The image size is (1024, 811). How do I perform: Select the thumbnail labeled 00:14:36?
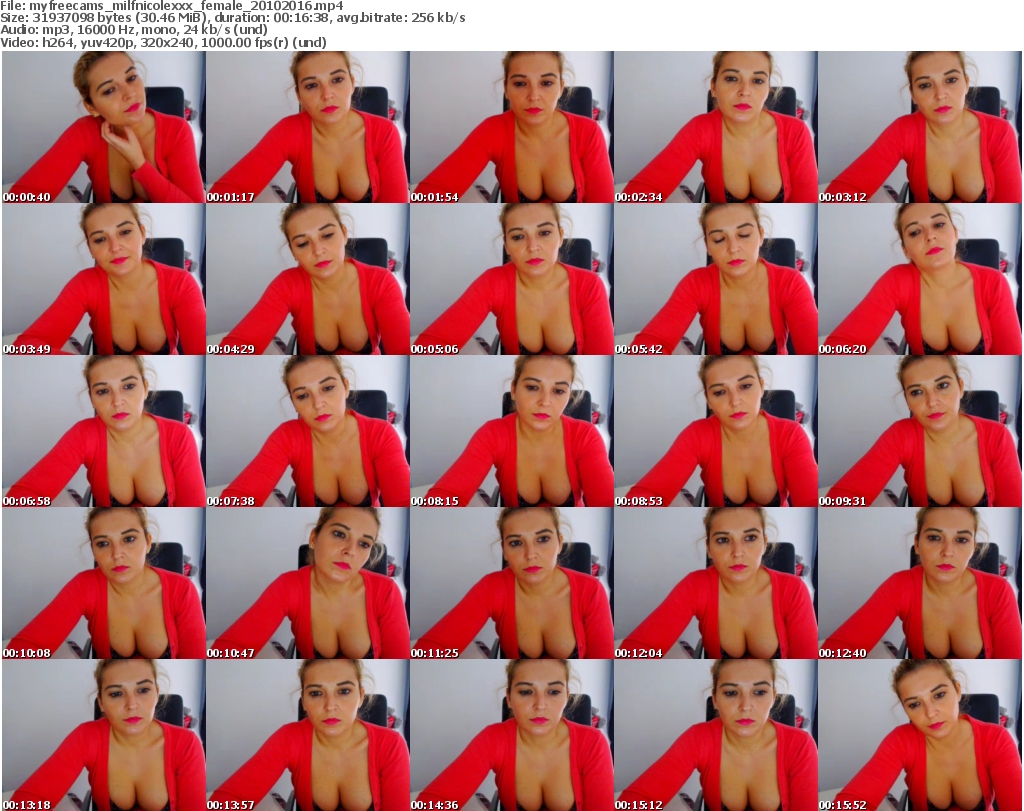511,735
